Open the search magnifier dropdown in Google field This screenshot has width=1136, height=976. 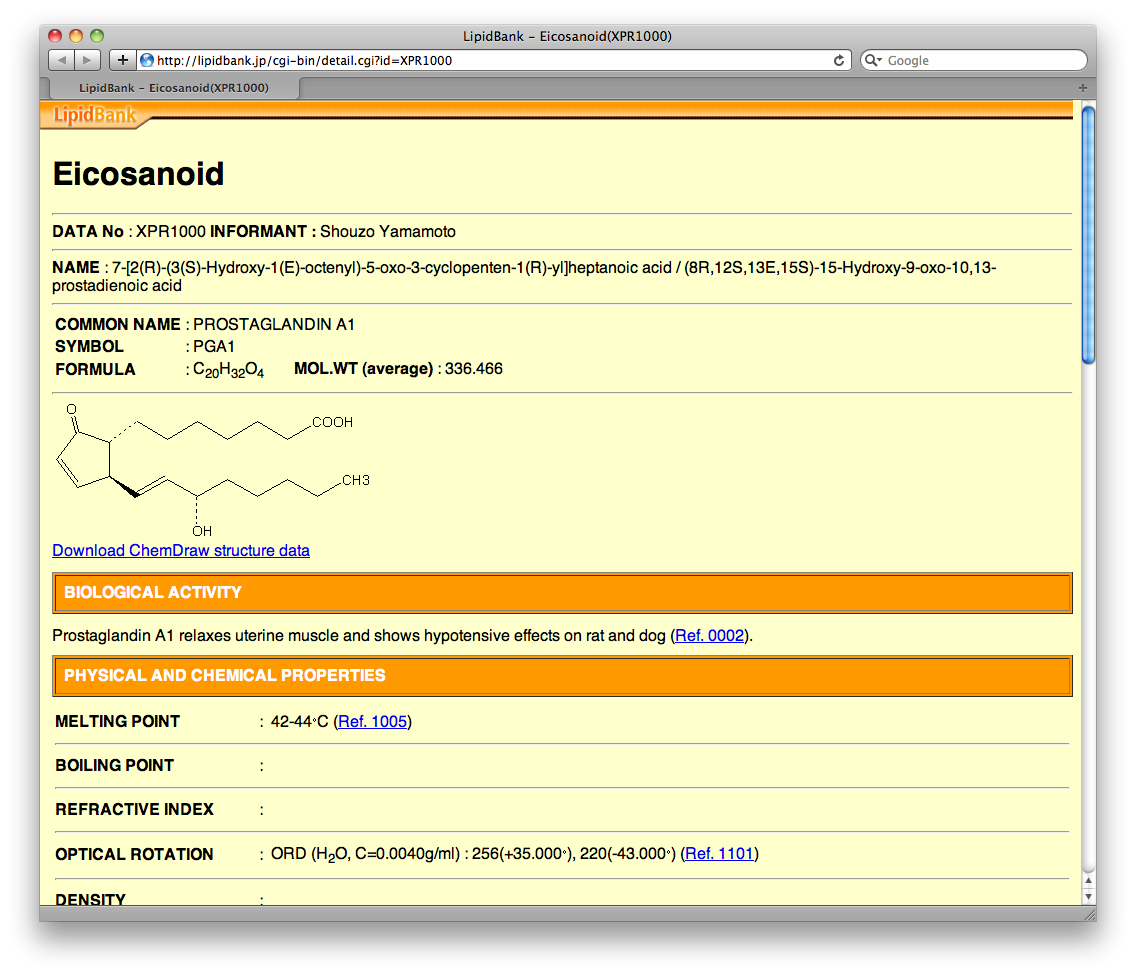pyautogui.click(x=873, y=60)
